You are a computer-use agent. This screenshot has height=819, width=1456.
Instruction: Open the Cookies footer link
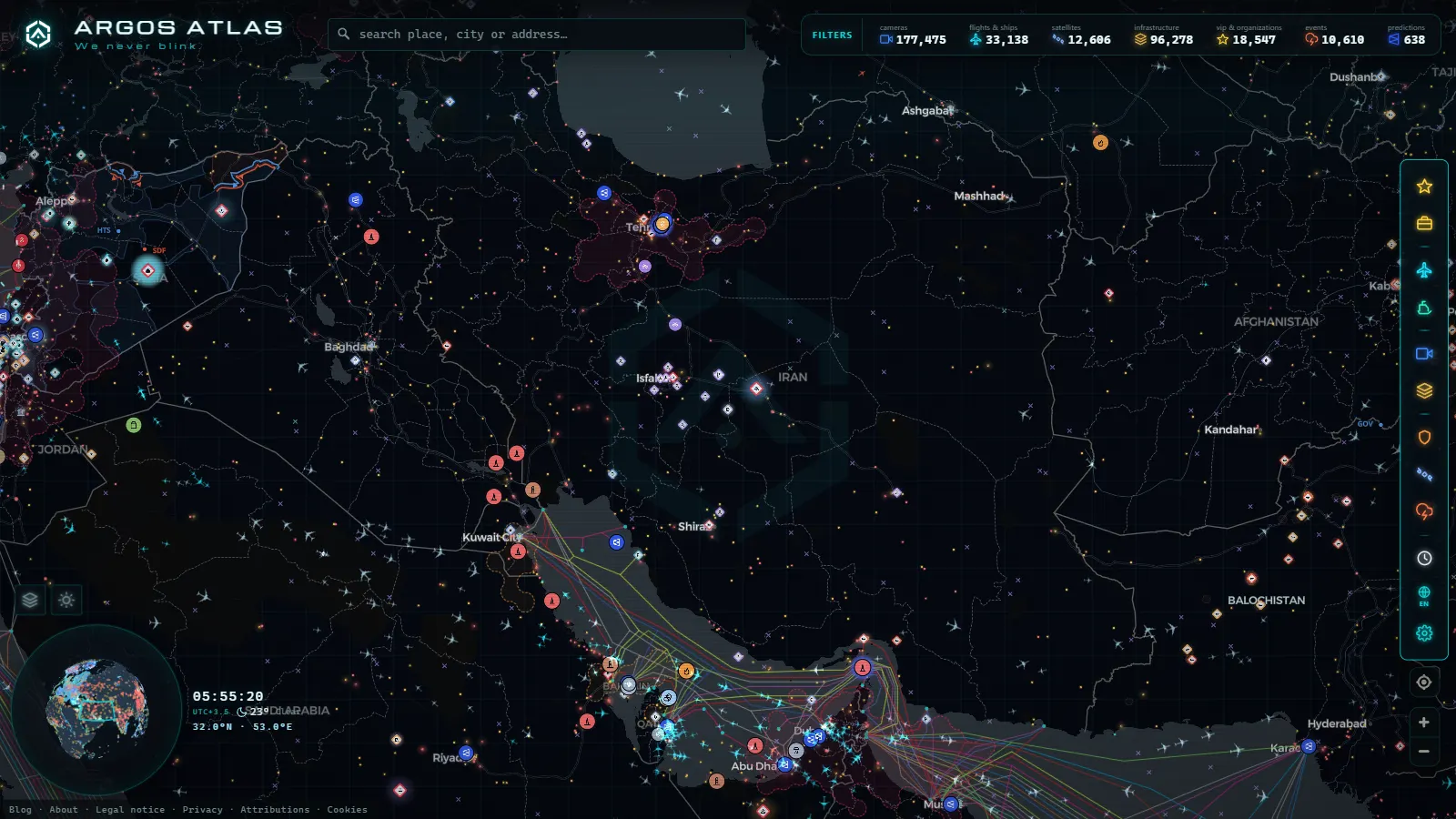click(x=347, y=810)
